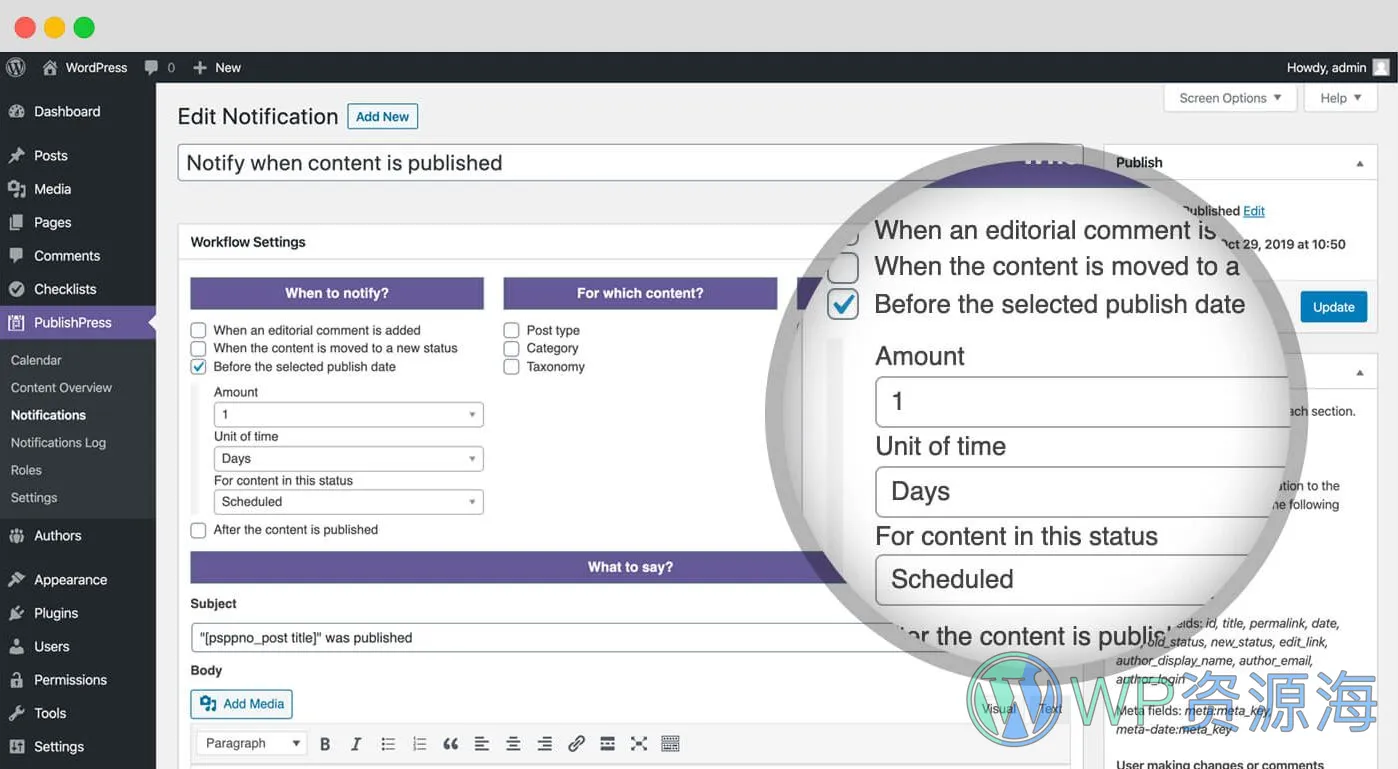
Task: Check 'After the content is published'
Action: coord(198,530)
